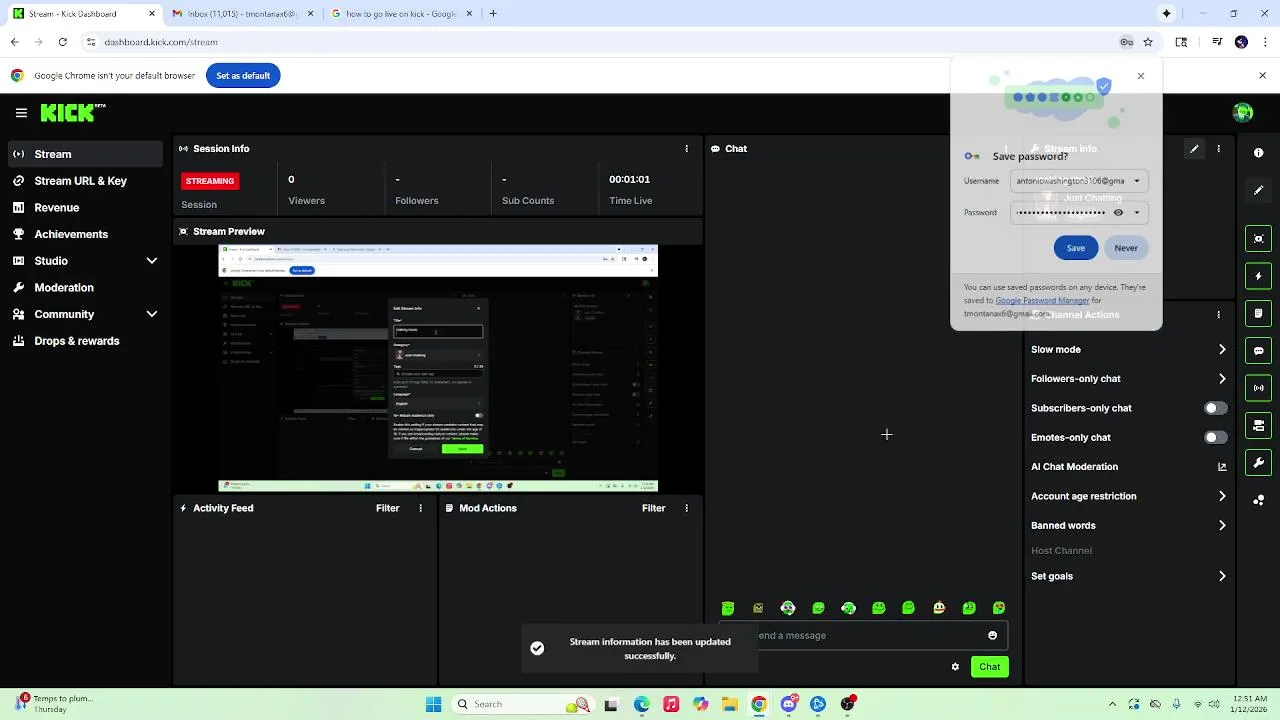Screen dimensions: 1280x720
Task: Save the password with Save button
Action: pyautogui.click(x=1075, y=248)
